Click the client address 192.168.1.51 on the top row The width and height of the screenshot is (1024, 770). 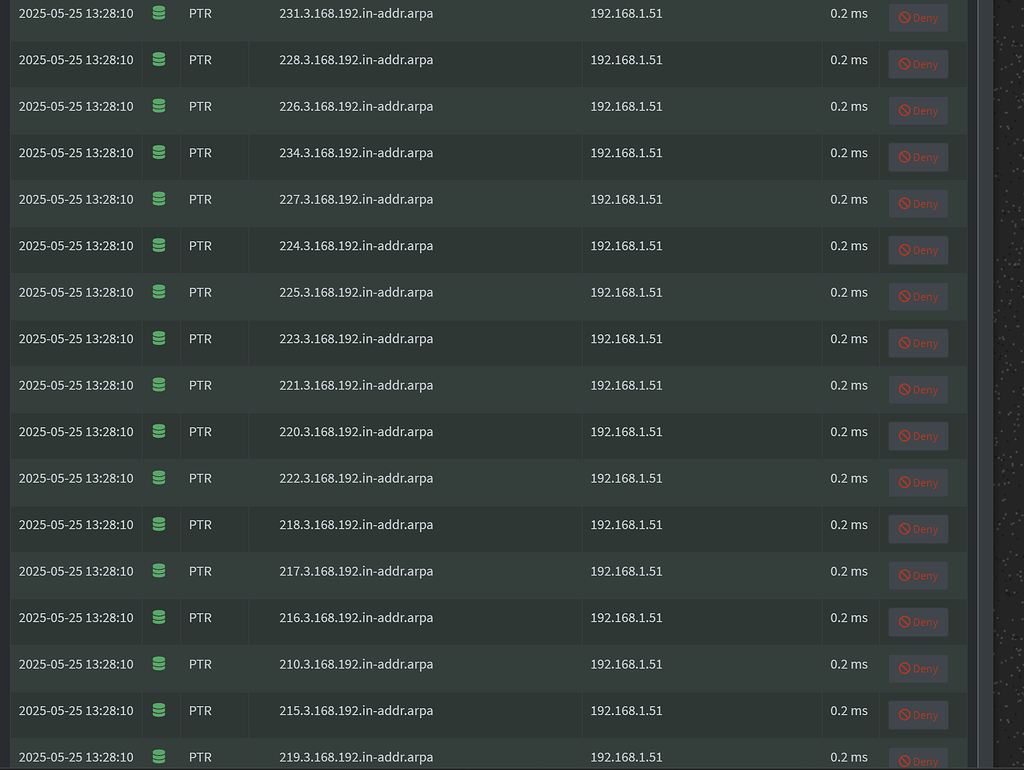point(627,13)
